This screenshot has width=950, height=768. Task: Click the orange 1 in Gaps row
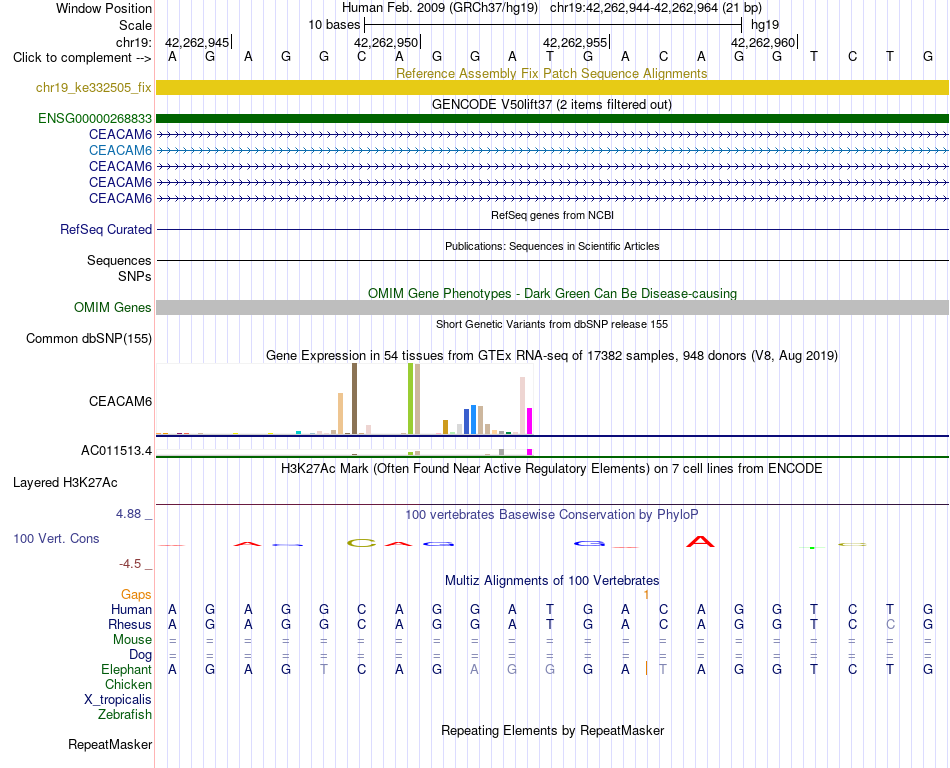[x=646, y=595]
